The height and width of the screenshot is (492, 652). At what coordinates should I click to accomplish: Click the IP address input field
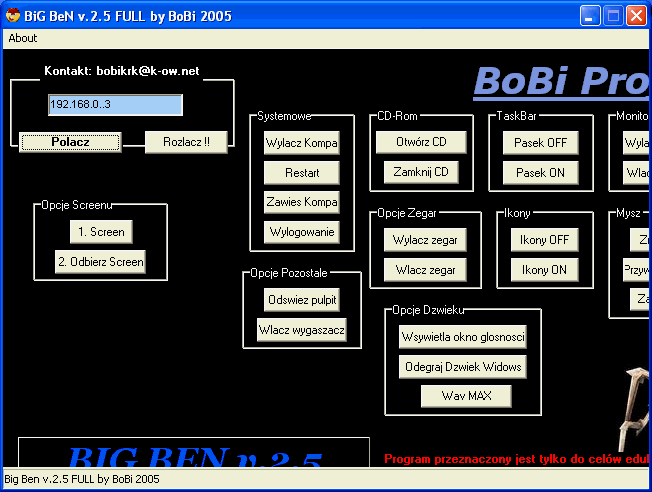pyautogui.click(x=115, y=105)
